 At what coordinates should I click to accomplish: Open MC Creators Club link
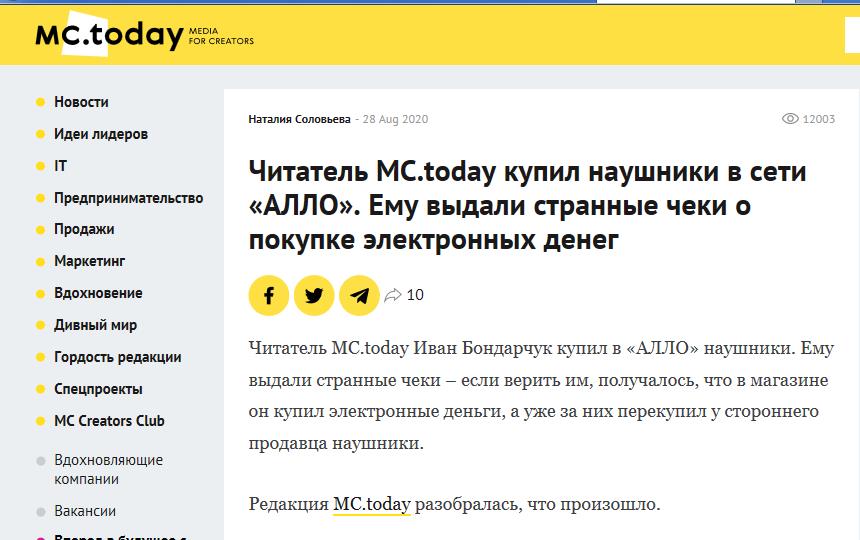point(109,421)
